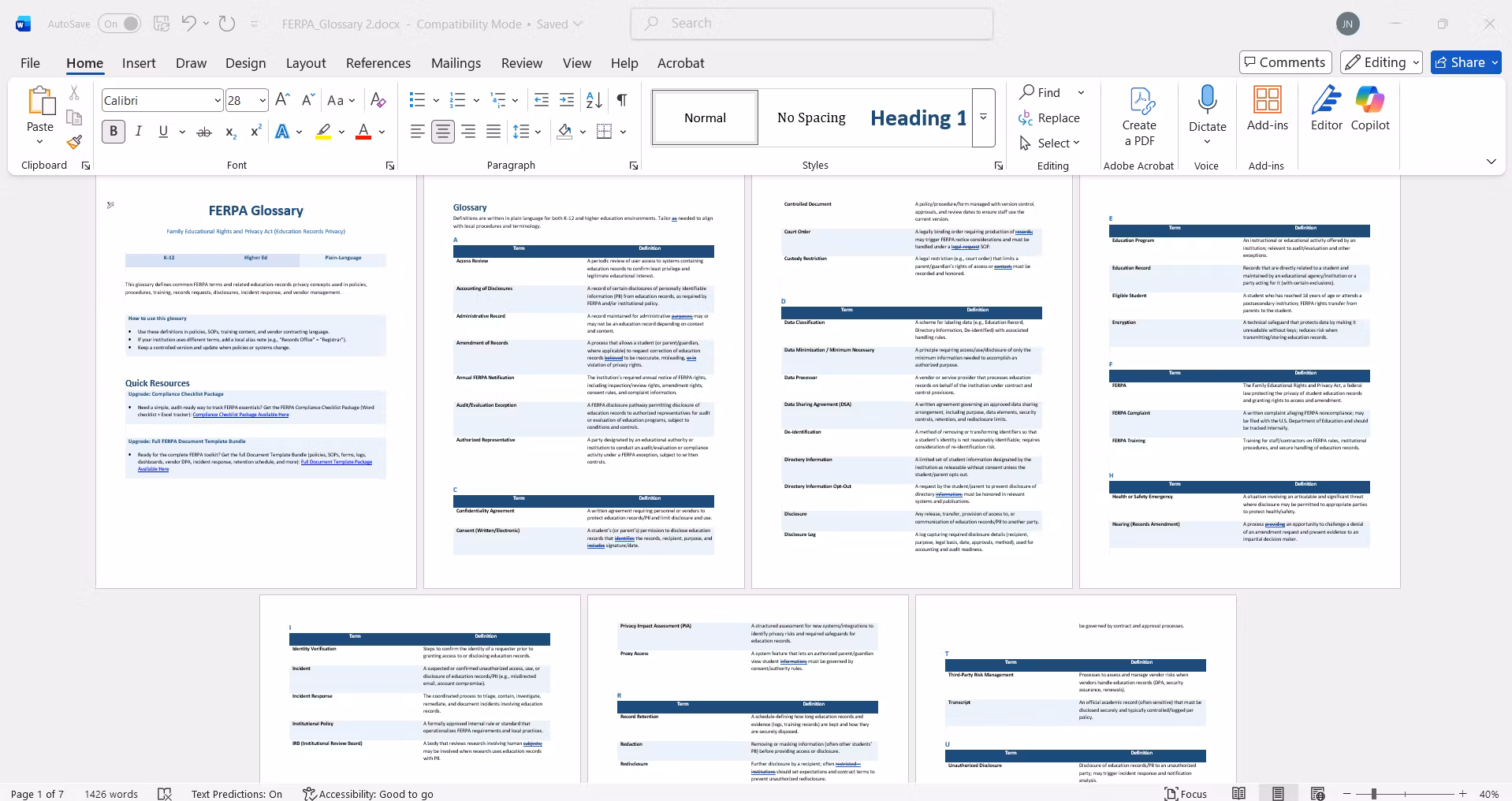1512x801 pixels.
Task: Click the Search box in title bar
Action: [812, 24]
